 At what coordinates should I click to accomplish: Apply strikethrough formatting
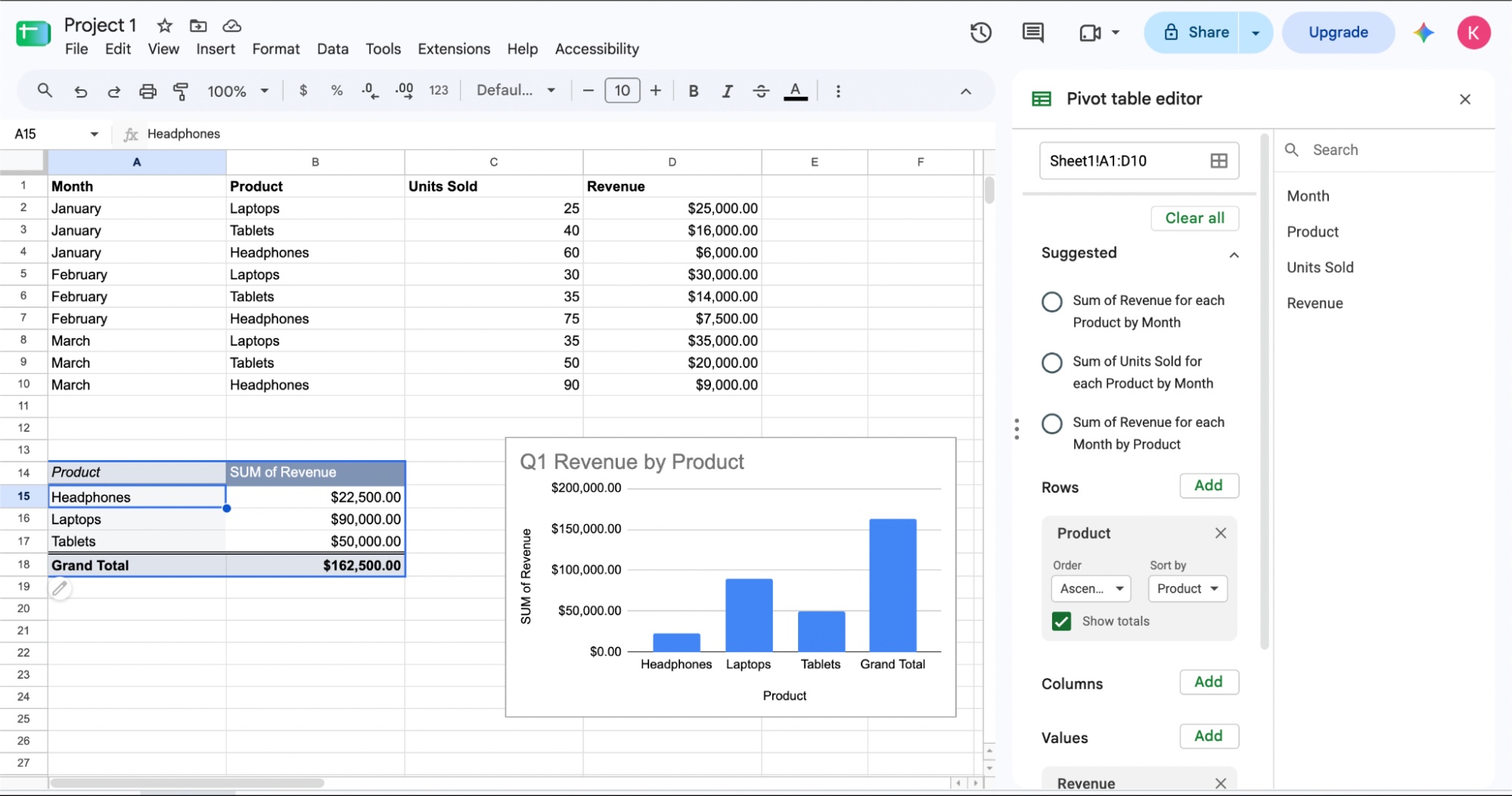[761, 92]
